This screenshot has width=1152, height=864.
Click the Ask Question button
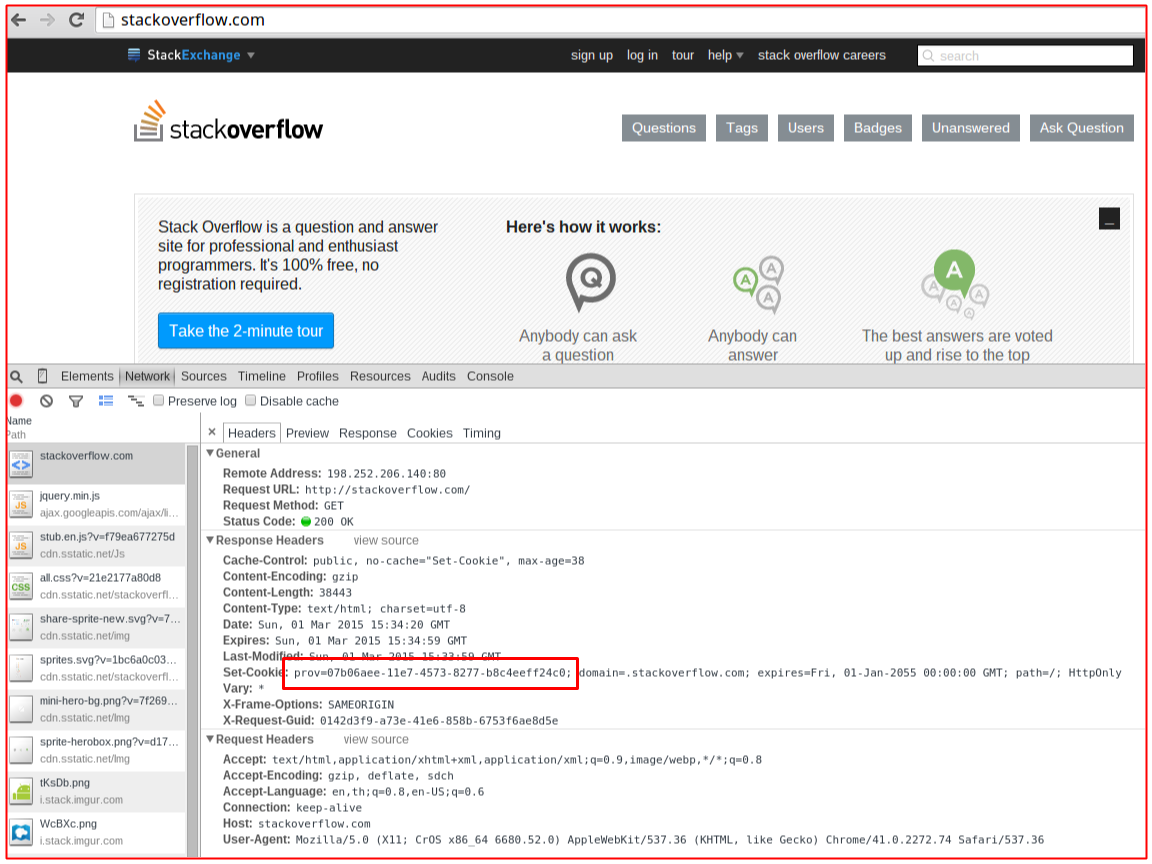(x=1081, y=128)
